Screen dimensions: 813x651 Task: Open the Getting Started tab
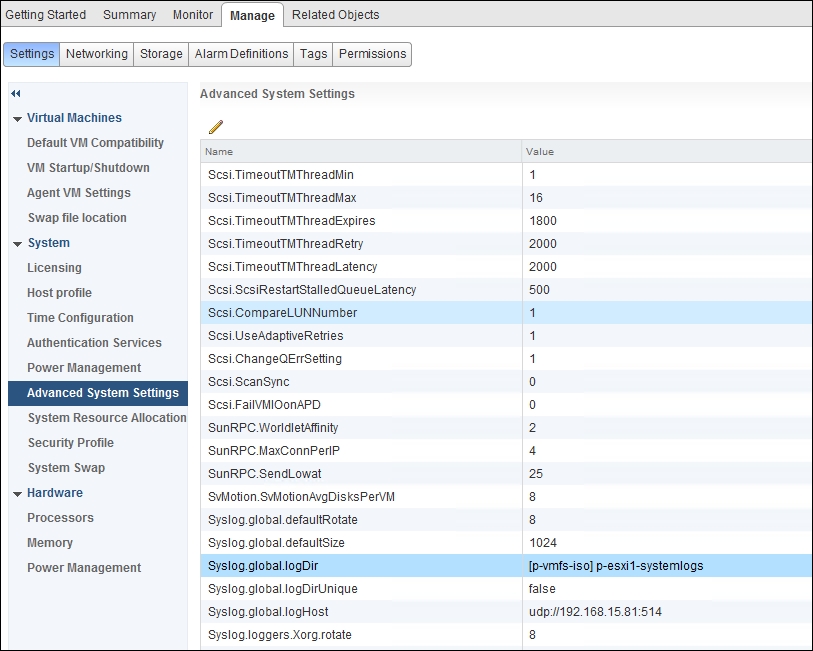(x=46, y=15)
